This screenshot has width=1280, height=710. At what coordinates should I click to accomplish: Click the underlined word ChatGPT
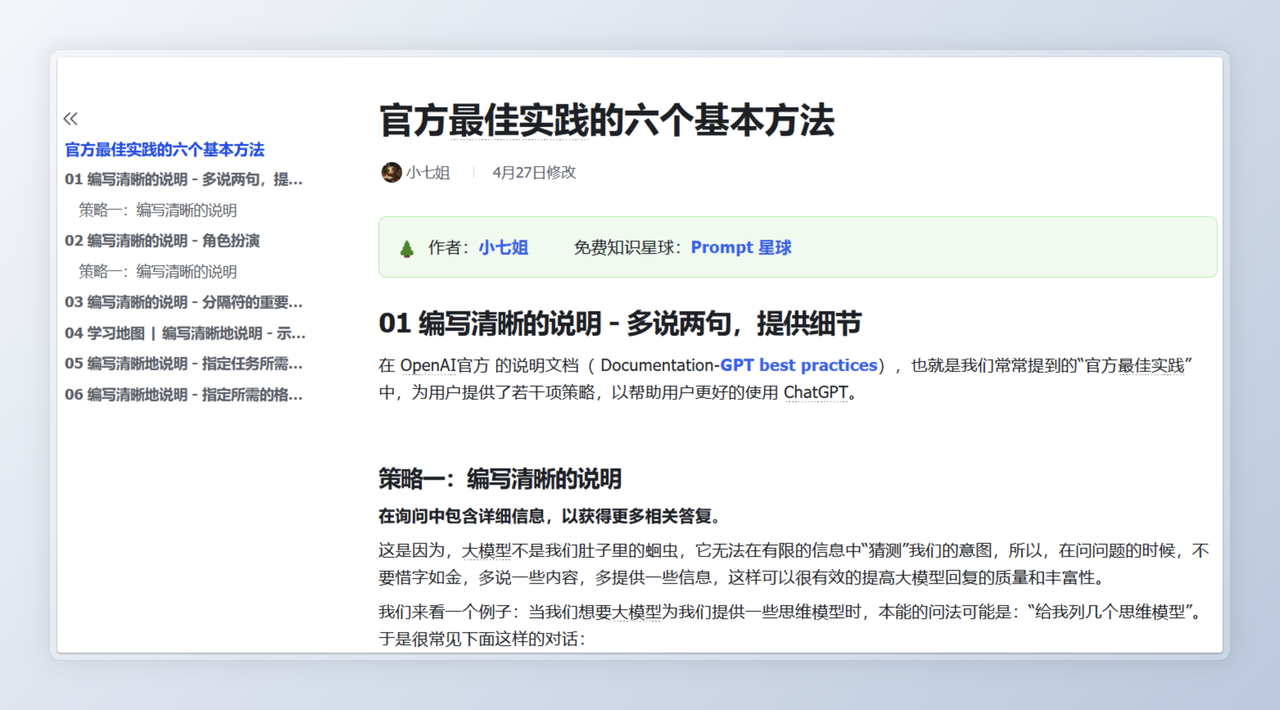(815, 393)
